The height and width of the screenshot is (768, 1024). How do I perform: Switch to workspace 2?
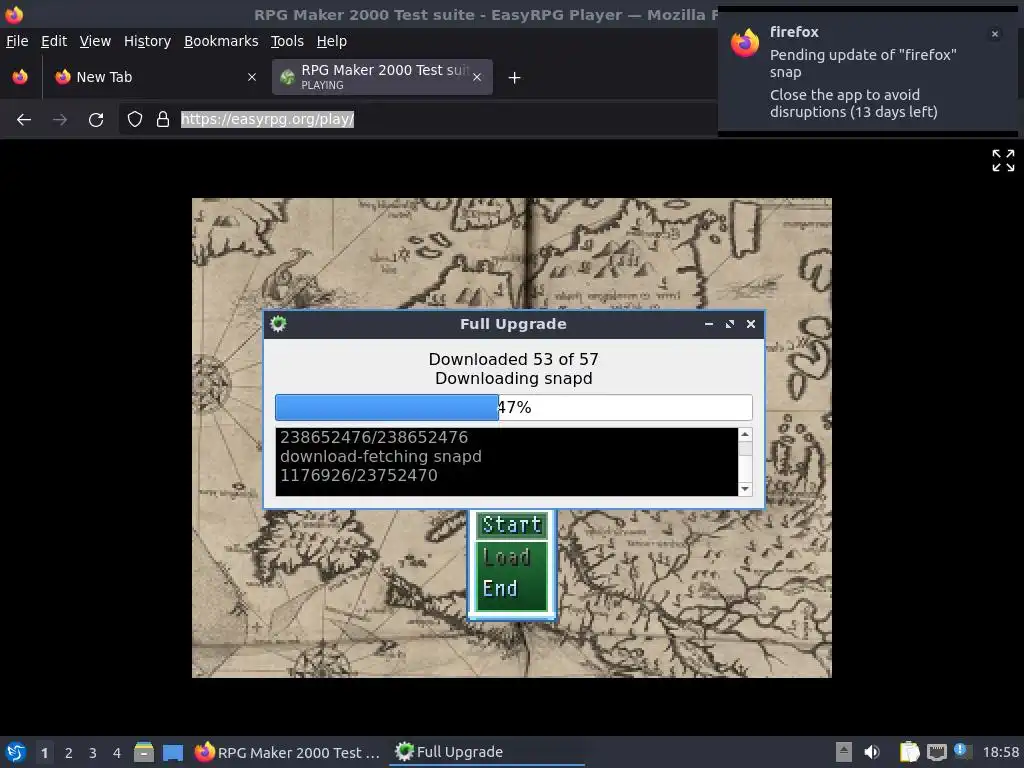69,753
